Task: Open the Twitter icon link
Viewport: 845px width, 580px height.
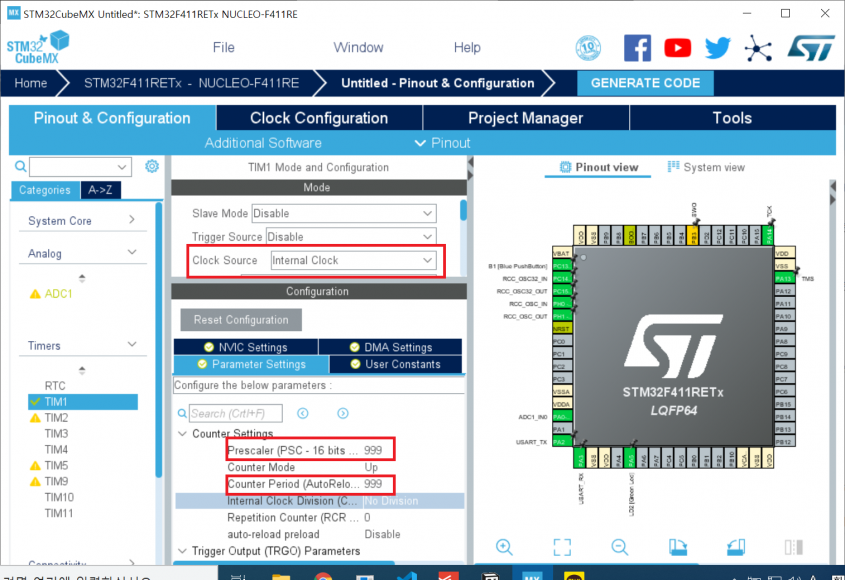Action: 718,48
